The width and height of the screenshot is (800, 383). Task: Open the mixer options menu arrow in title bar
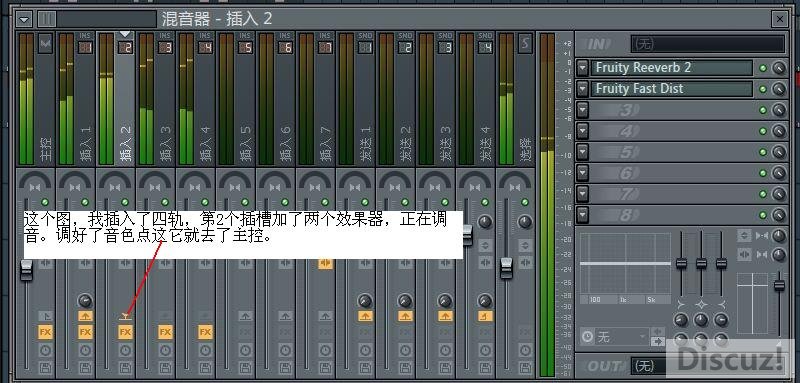point(24,19)
